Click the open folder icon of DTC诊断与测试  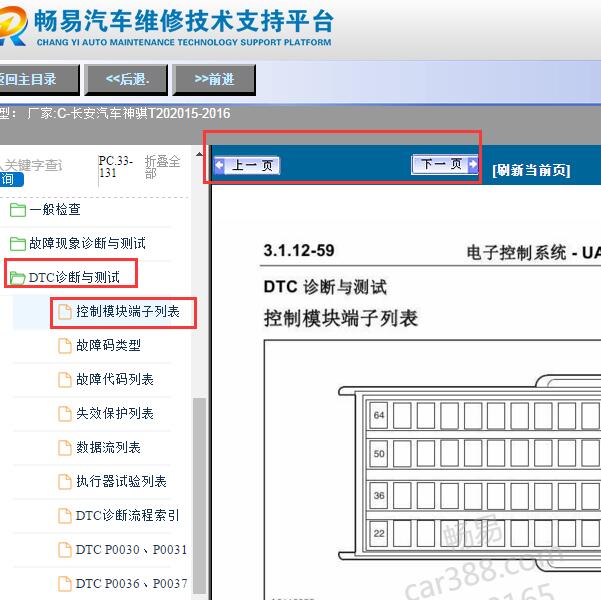[x=18, y=278]
